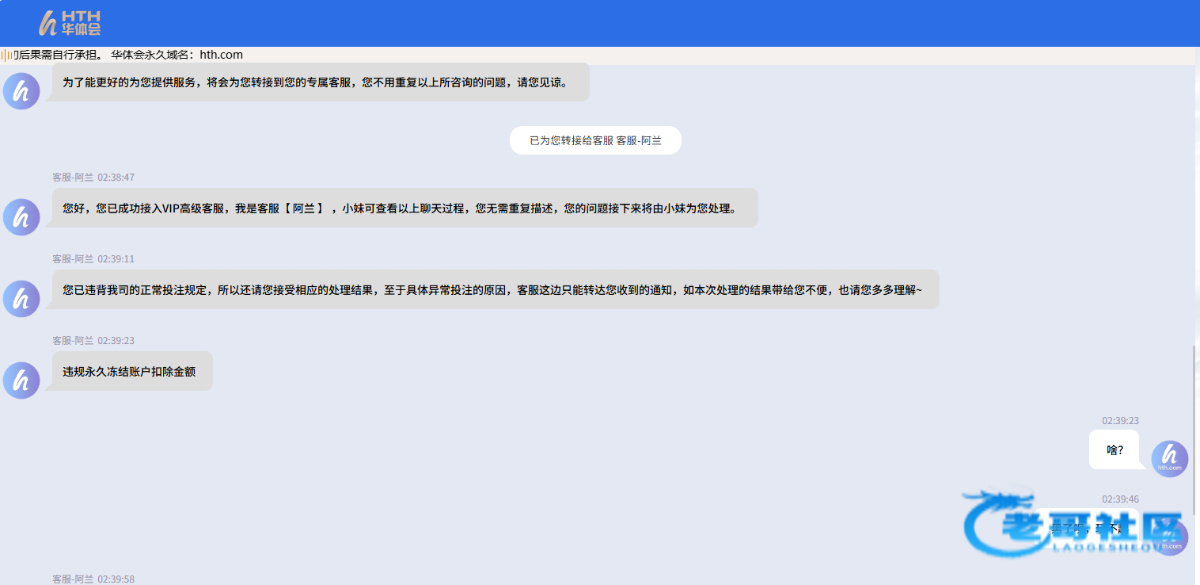Click the 02:39:46 timestamp above the user message
1200x585 pixels.
coord(1120,499)
